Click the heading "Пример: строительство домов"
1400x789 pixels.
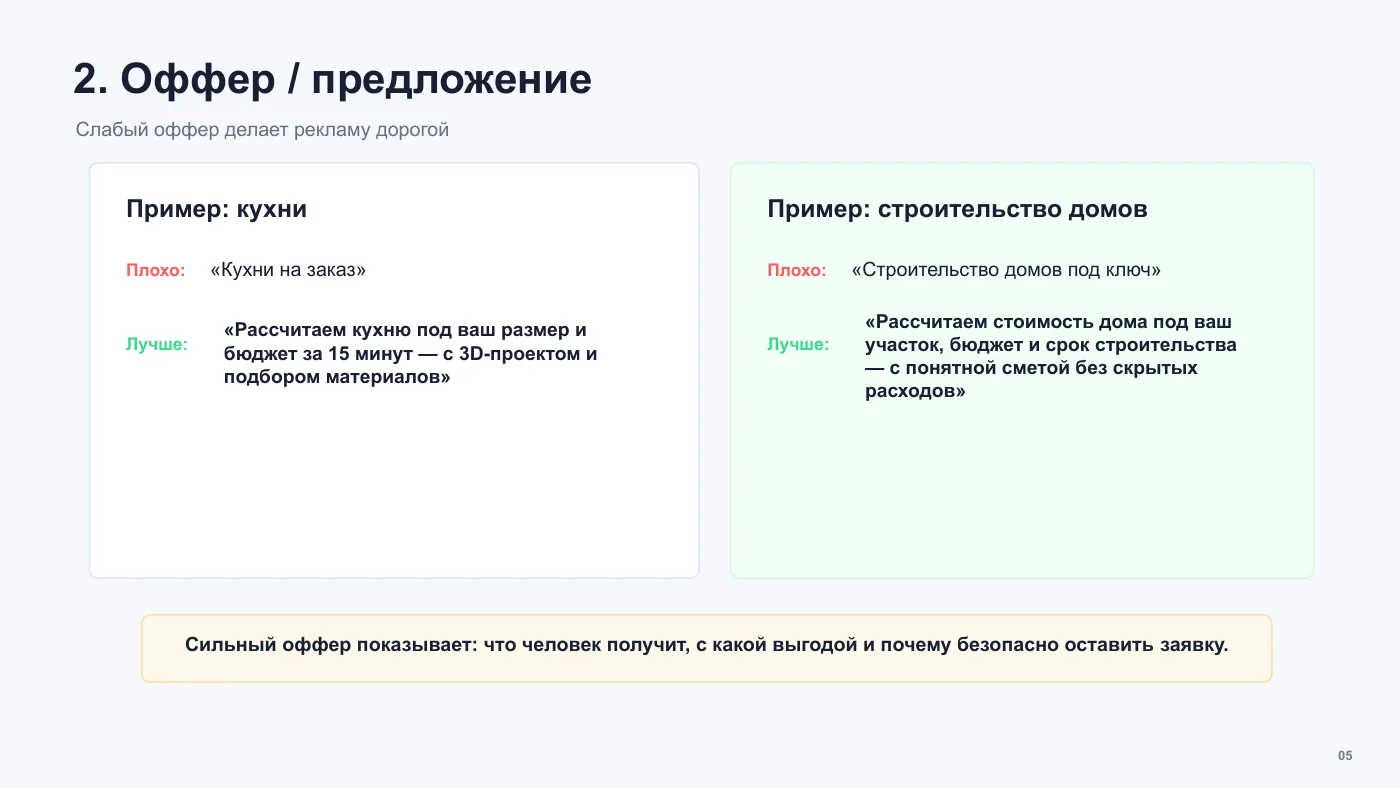957,209
